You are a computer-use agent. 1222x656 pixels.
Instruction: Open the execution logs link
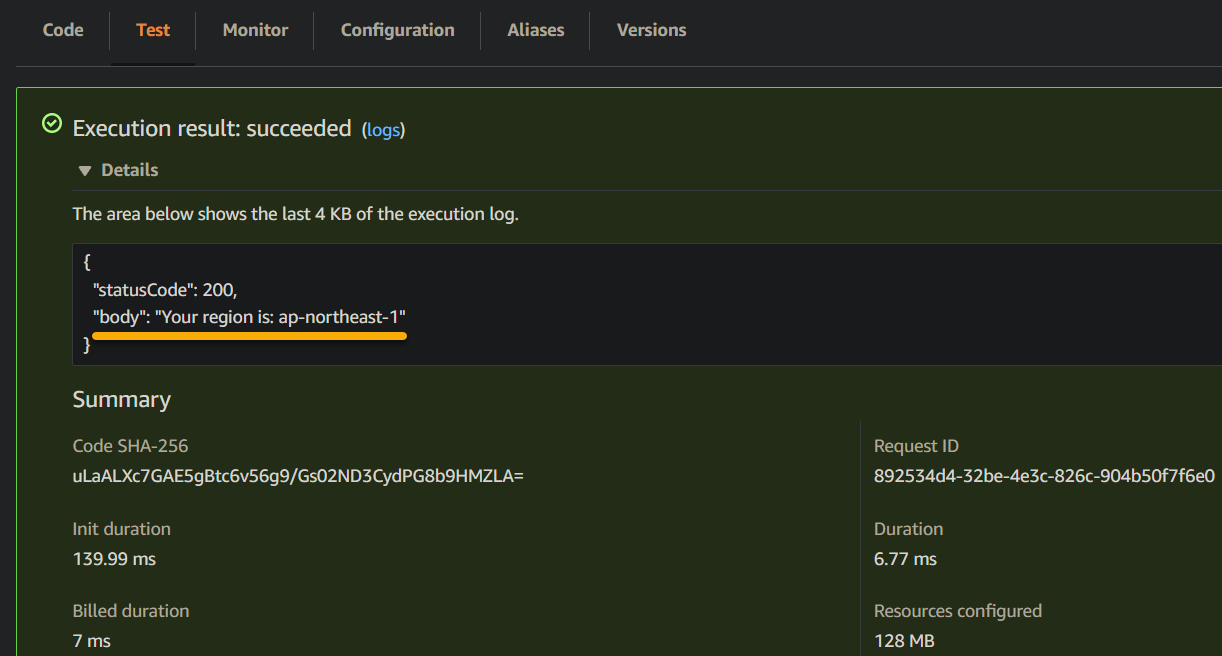pos(383,130)
